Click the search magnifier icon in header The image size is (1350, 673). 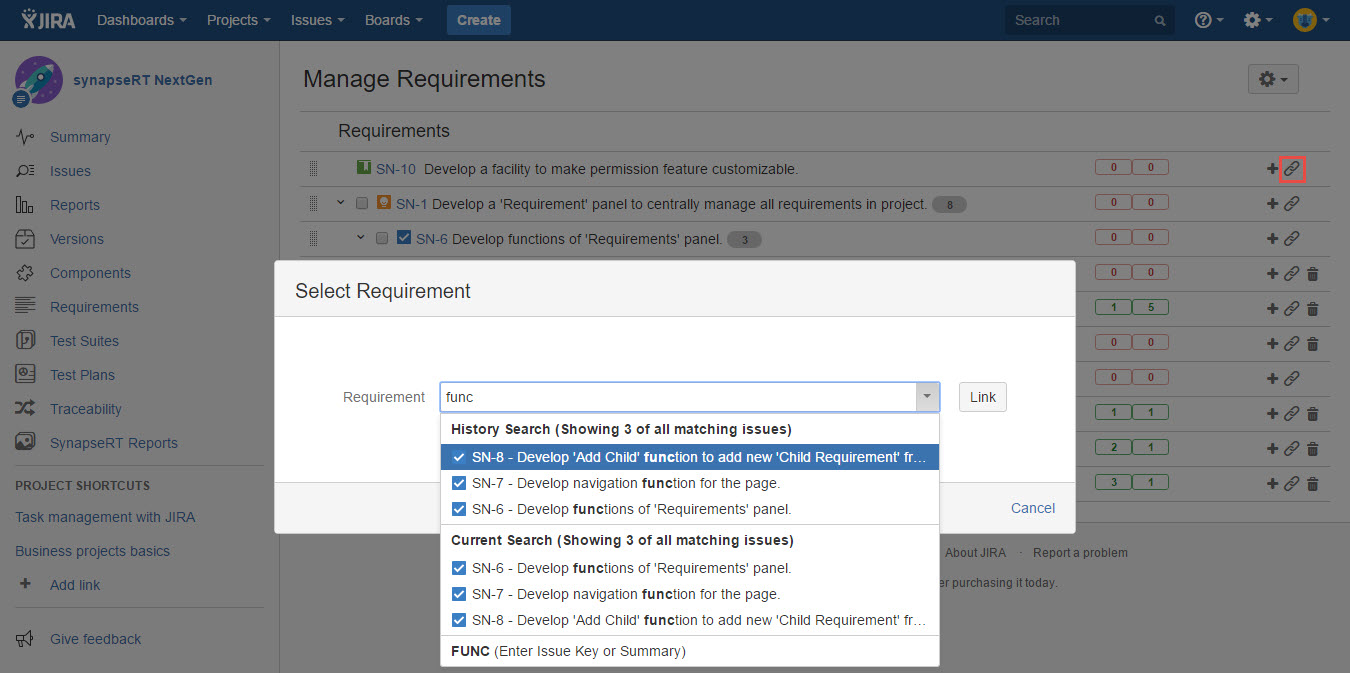(1160, 20)
